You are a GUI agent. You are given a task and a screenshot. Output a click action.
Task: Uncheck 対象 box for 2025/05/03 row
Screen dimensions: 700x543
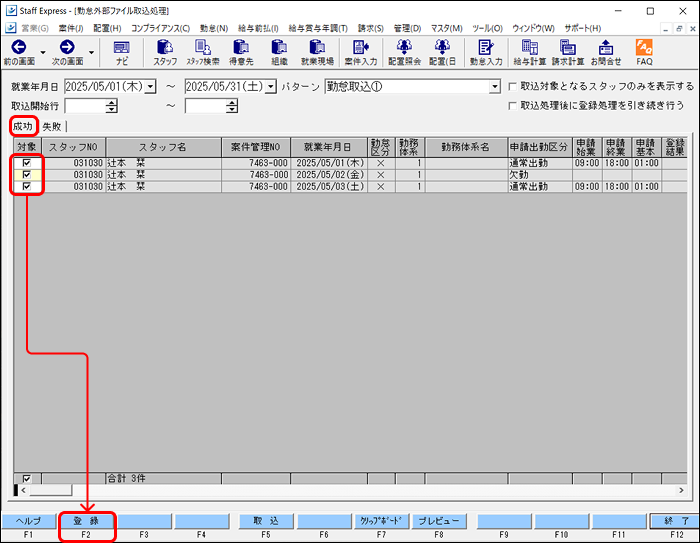27,186
